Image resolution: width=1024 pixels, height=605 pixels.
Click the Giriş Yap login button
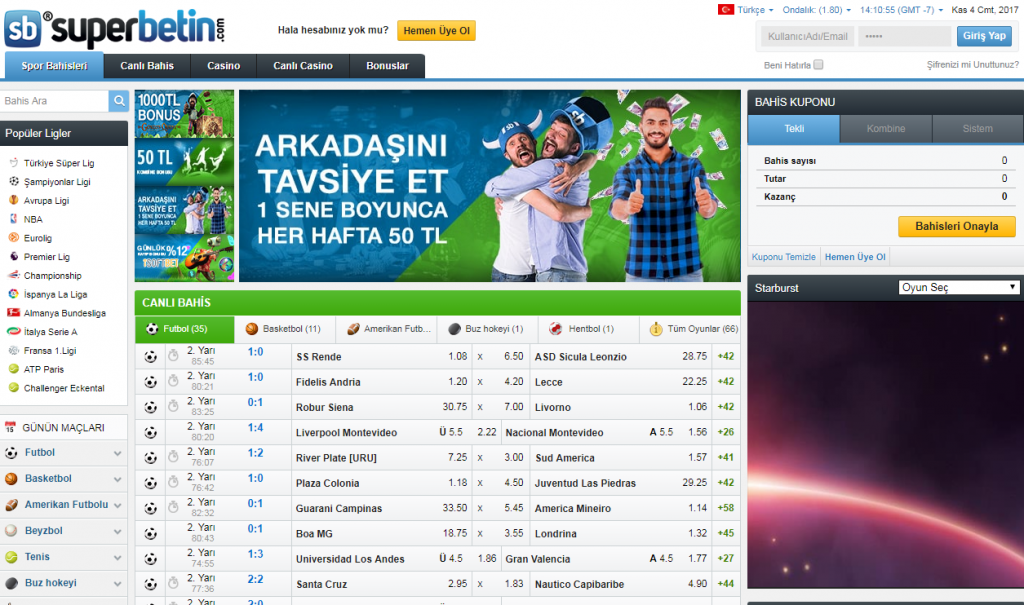[984, 36]
